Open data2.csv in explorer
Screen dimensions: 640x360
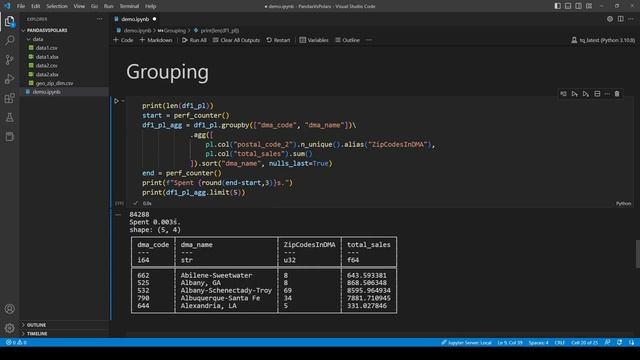[47, 66]
